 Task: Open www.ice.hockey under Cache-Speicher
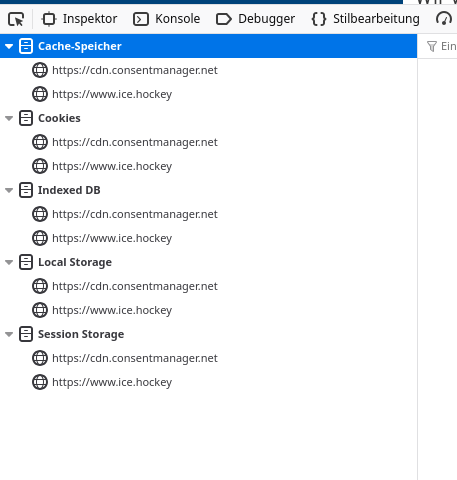click(x=112, y=94)
